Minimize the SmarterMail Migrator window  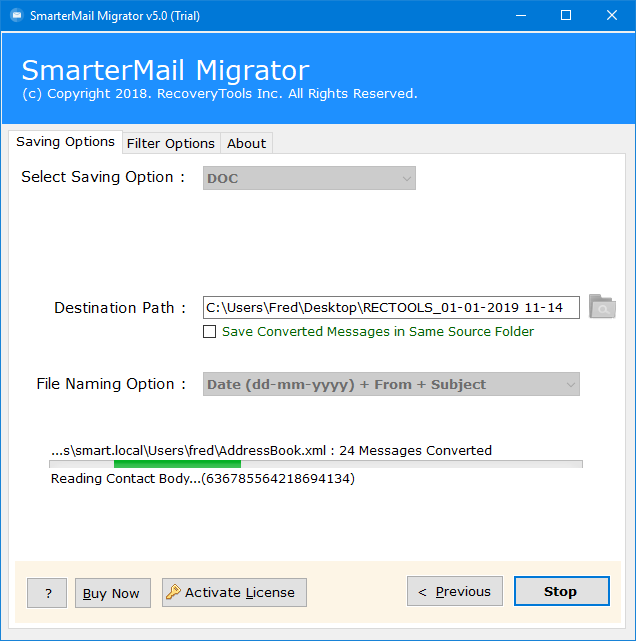(521, 16)
